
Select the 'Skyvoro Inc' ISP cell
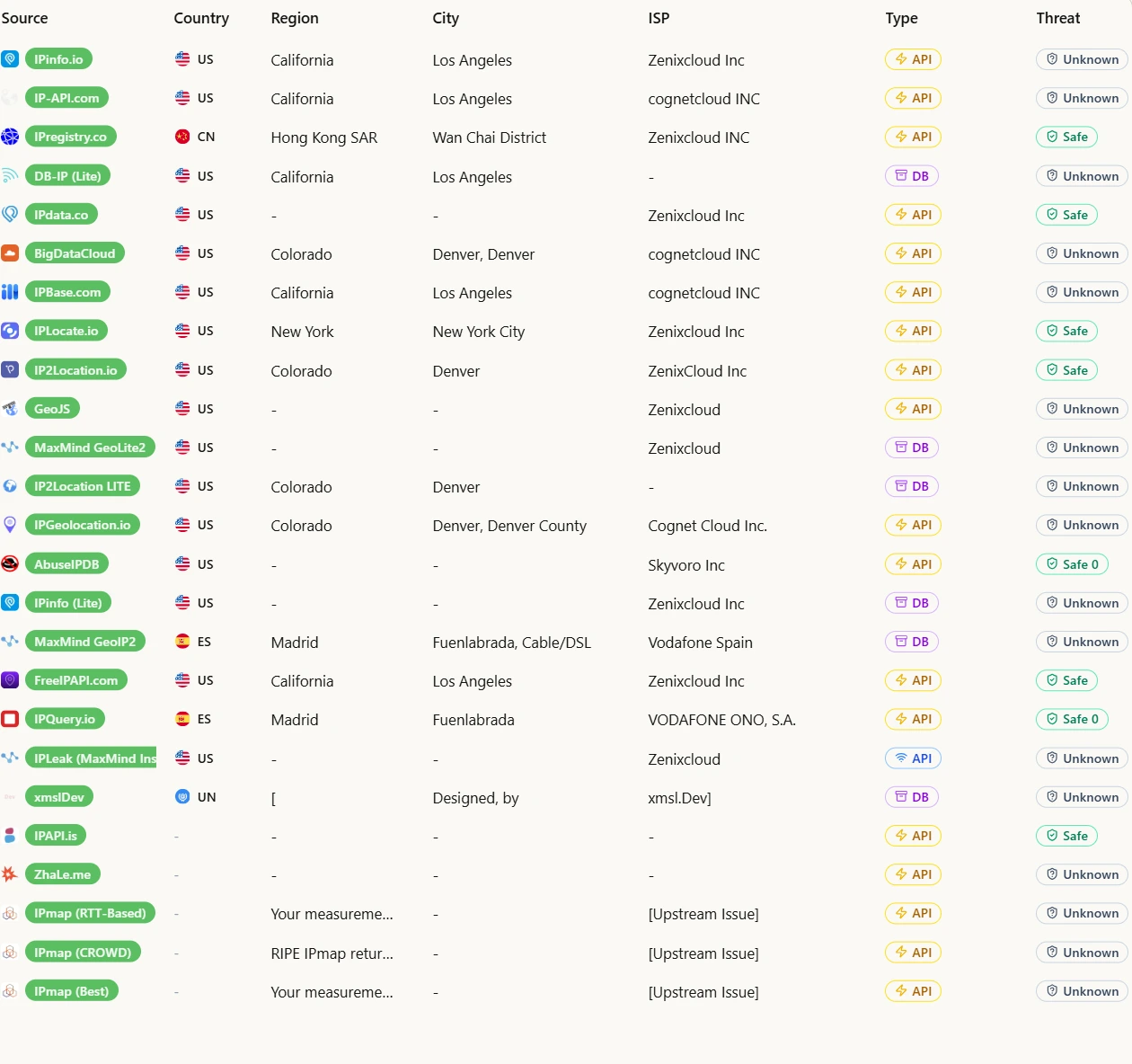[686, 565]
